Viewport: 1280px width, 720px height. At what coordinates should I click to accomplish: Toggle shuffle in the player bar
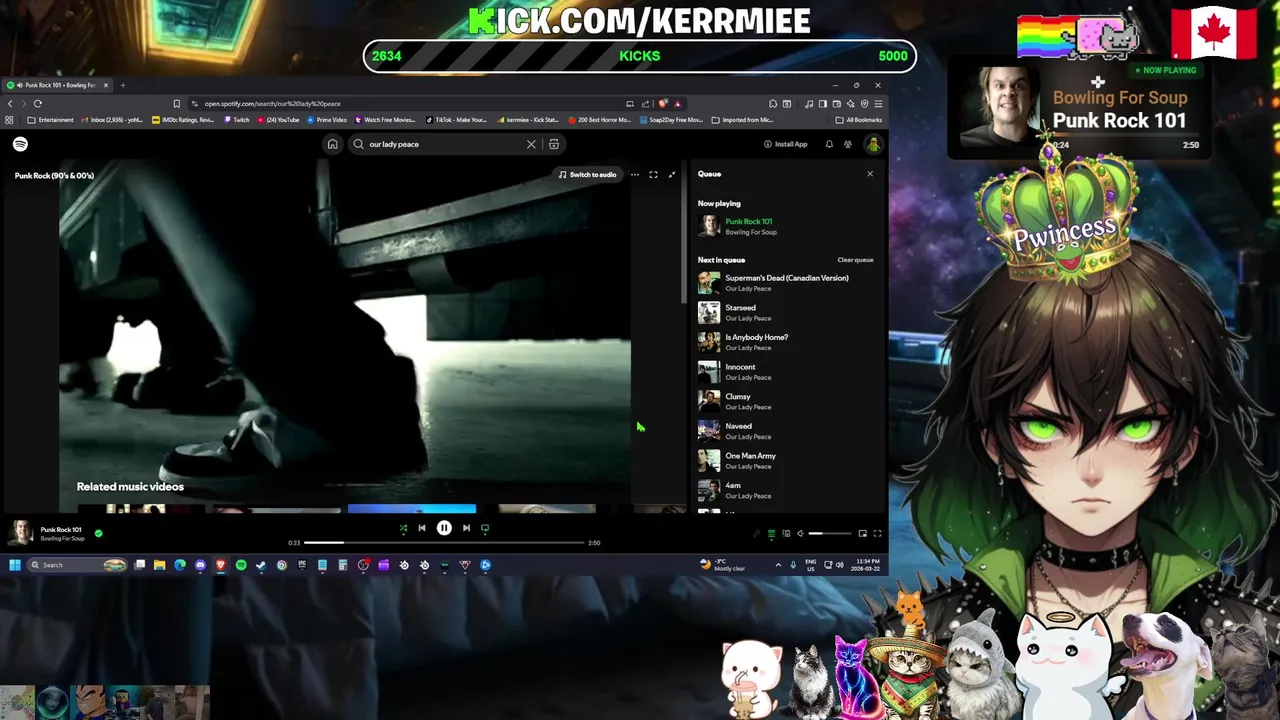[x=403, y=528]
